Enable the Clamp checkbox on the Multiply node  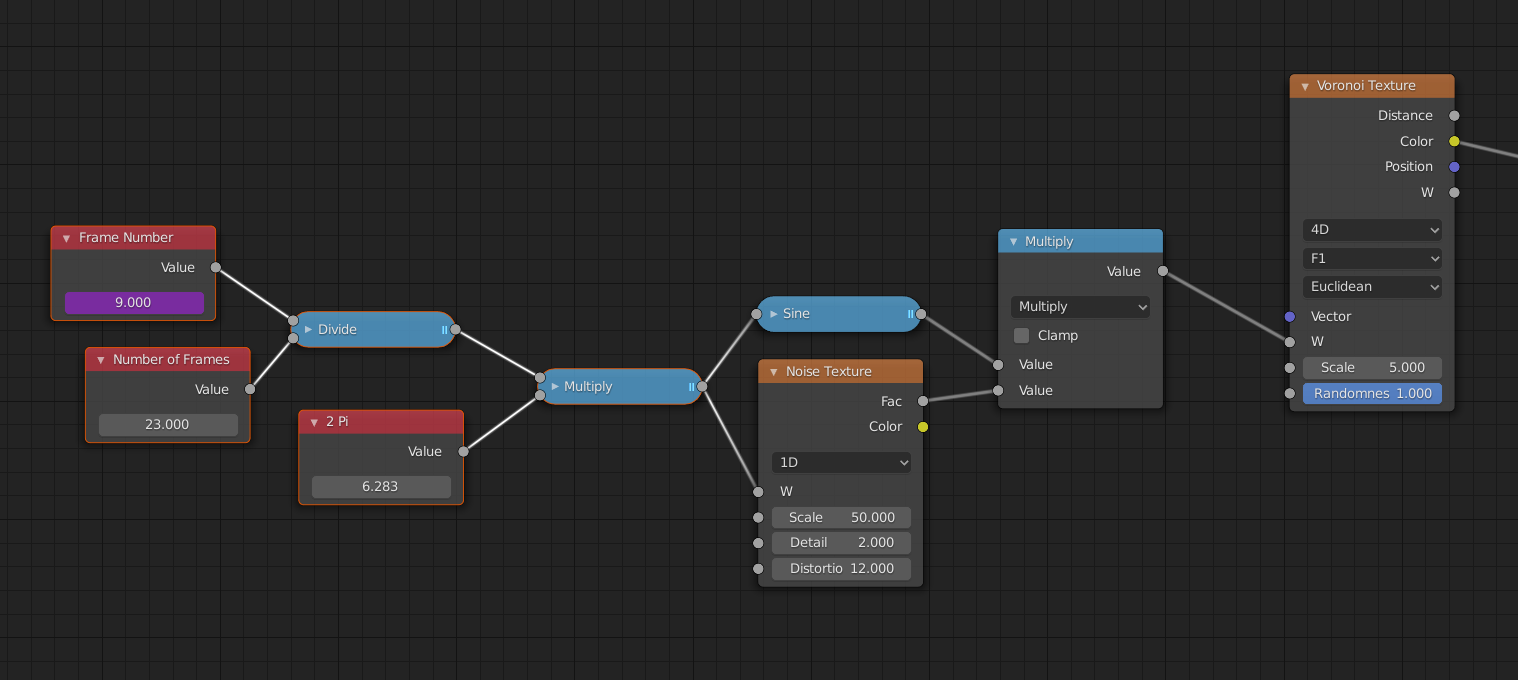1020,335
